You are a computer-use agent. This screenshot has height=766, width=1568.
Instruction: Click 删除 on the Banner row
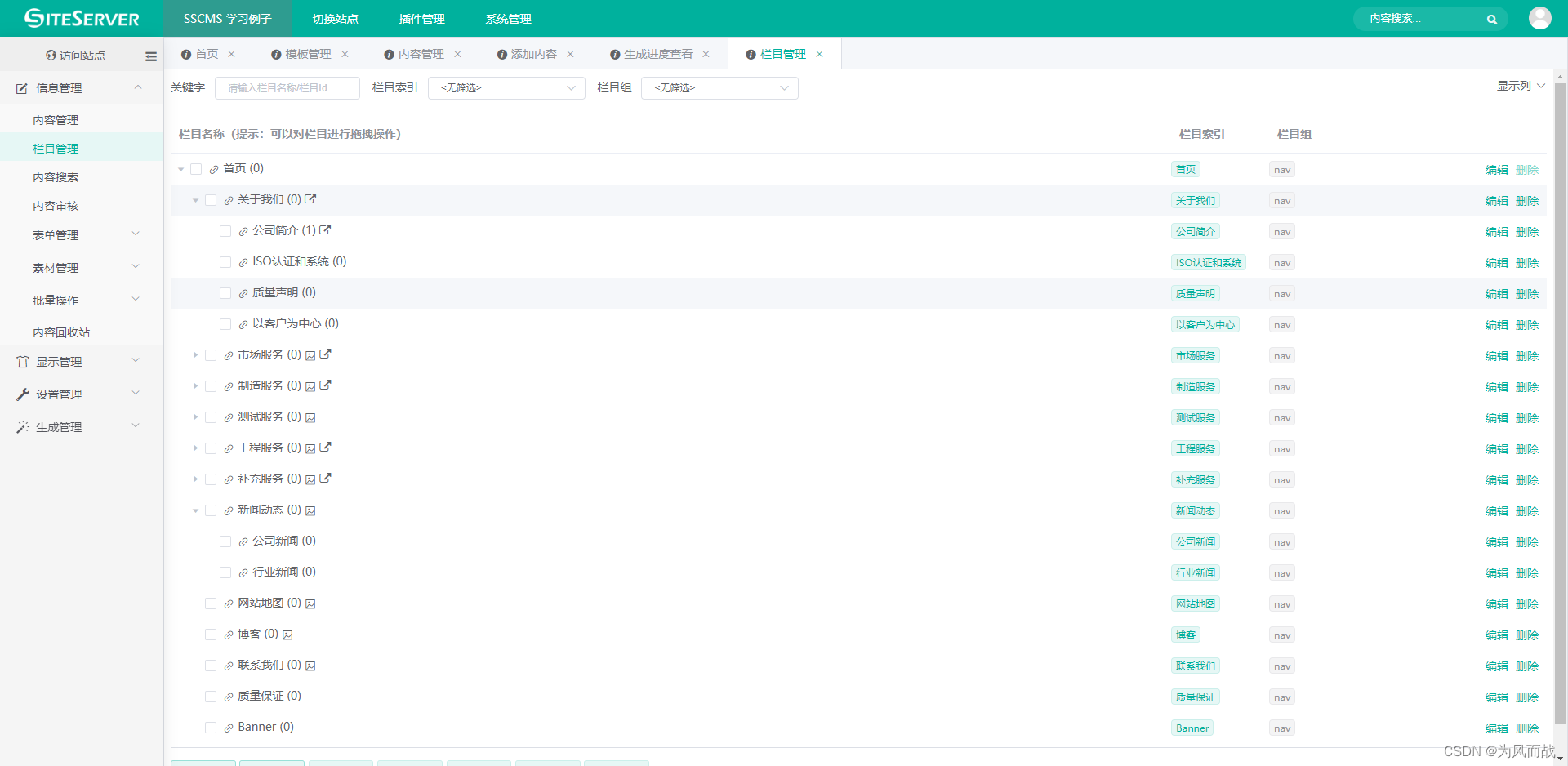tap(1527, 727)
